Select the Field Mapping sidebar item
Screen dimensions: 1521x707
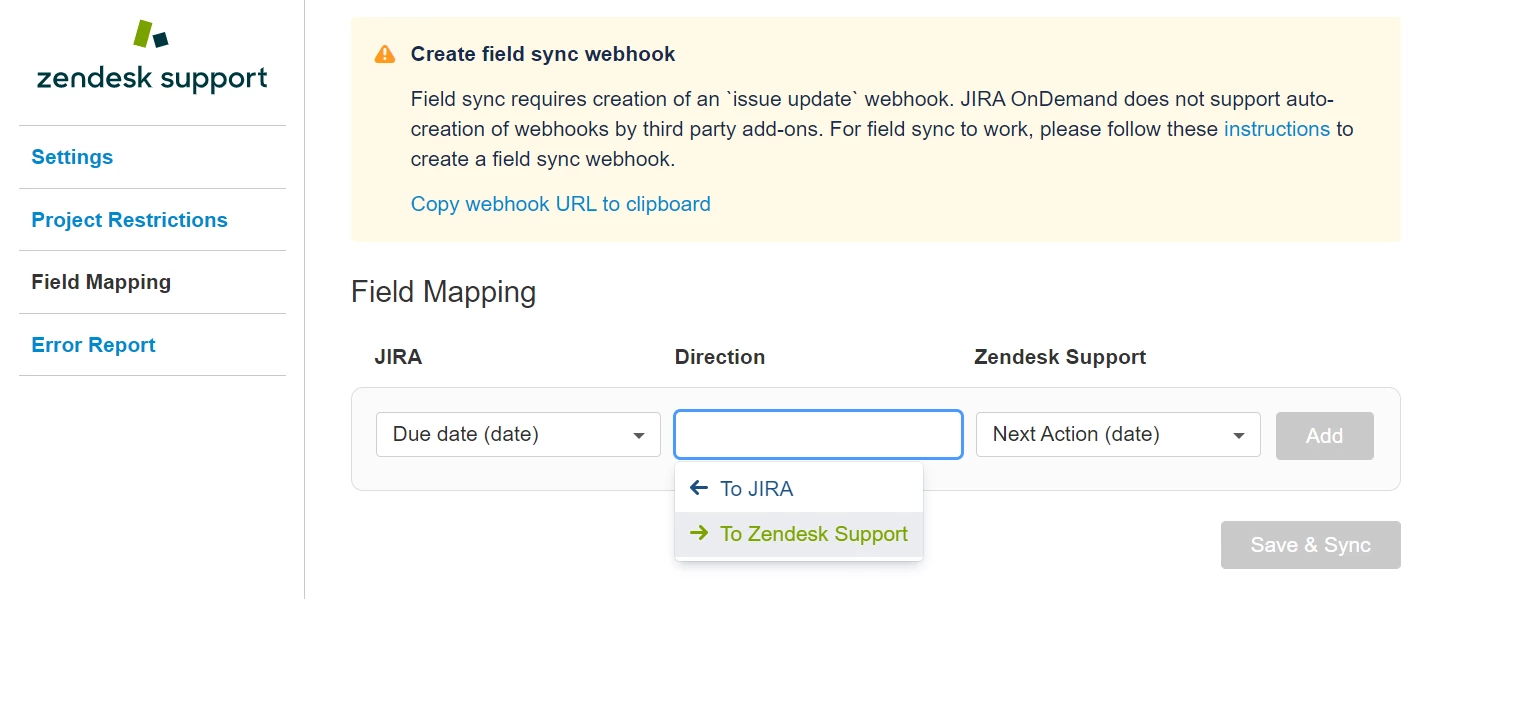101,282
